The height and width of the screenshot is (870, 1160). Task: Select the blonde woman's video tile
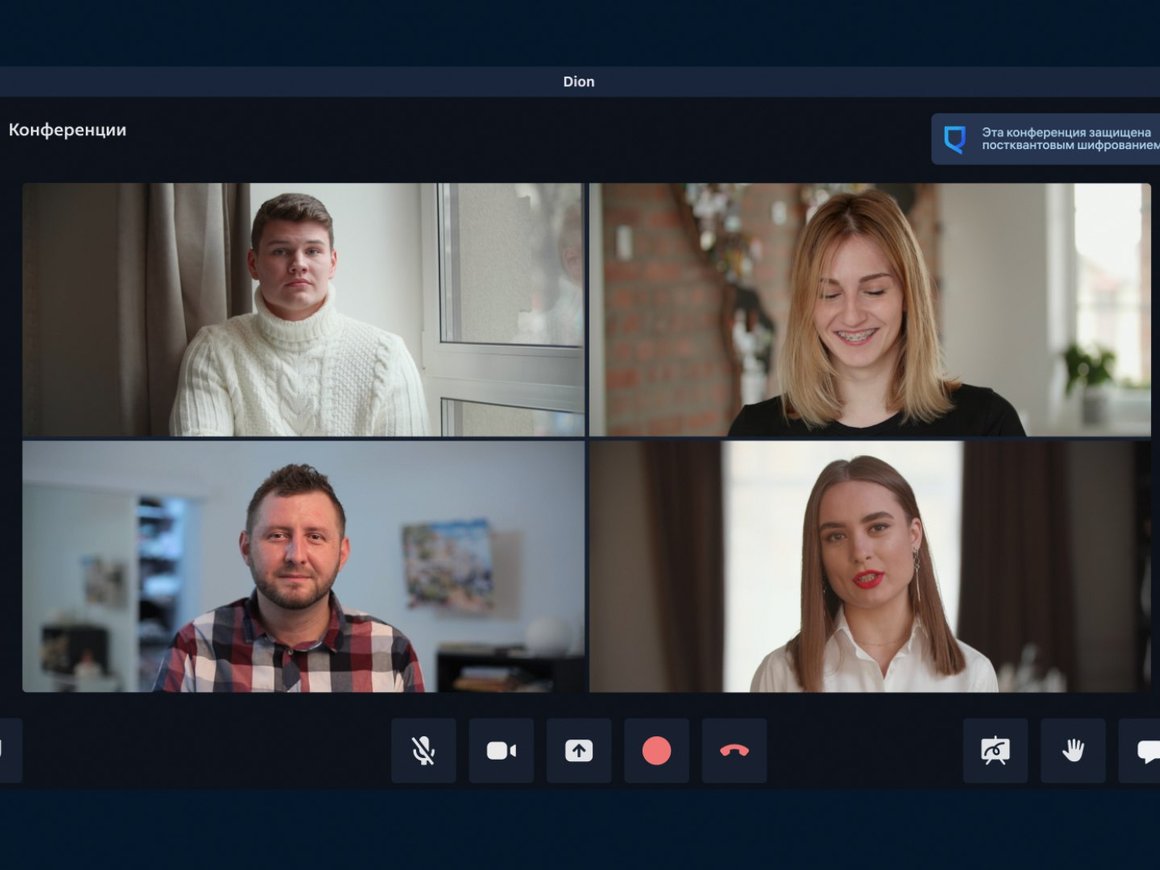(870, 310)
